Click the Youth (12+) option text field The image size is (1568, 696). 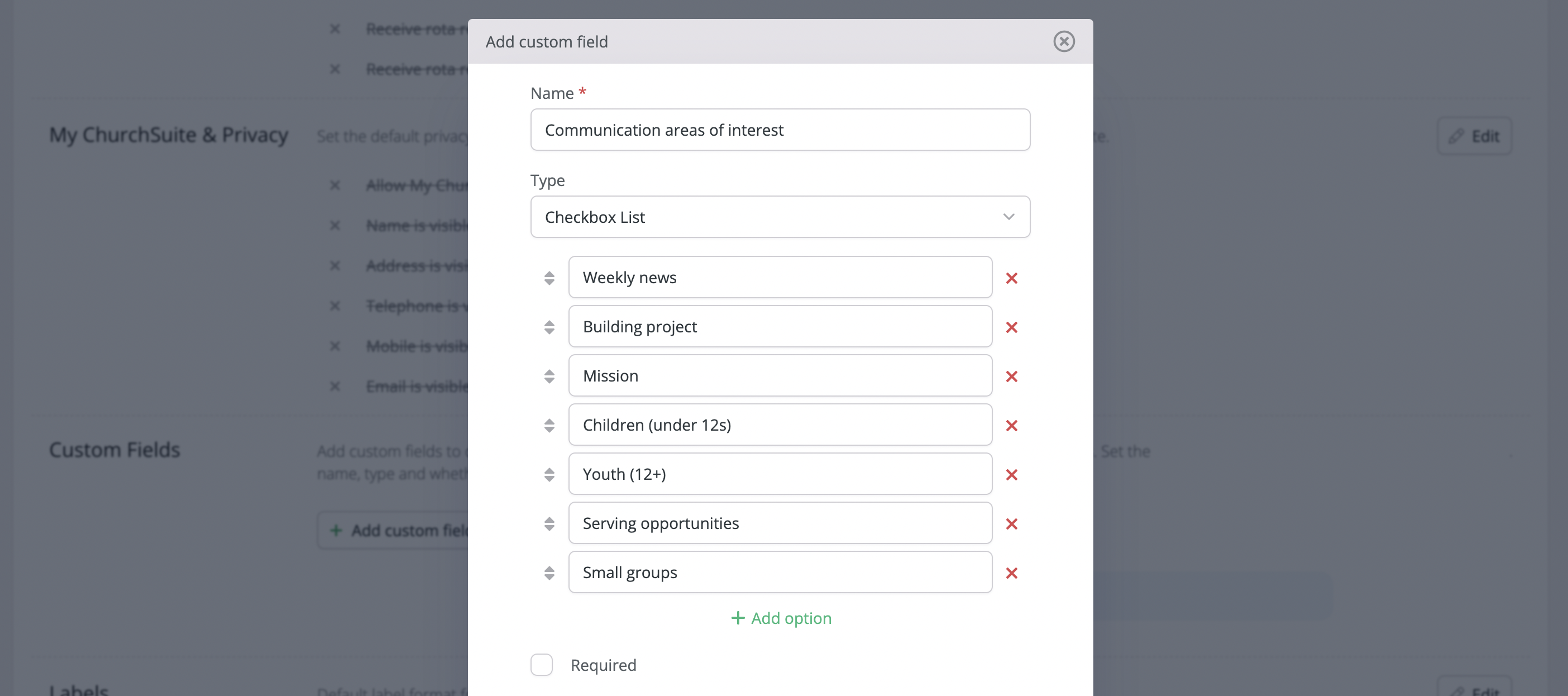click(x=780, y=474)
